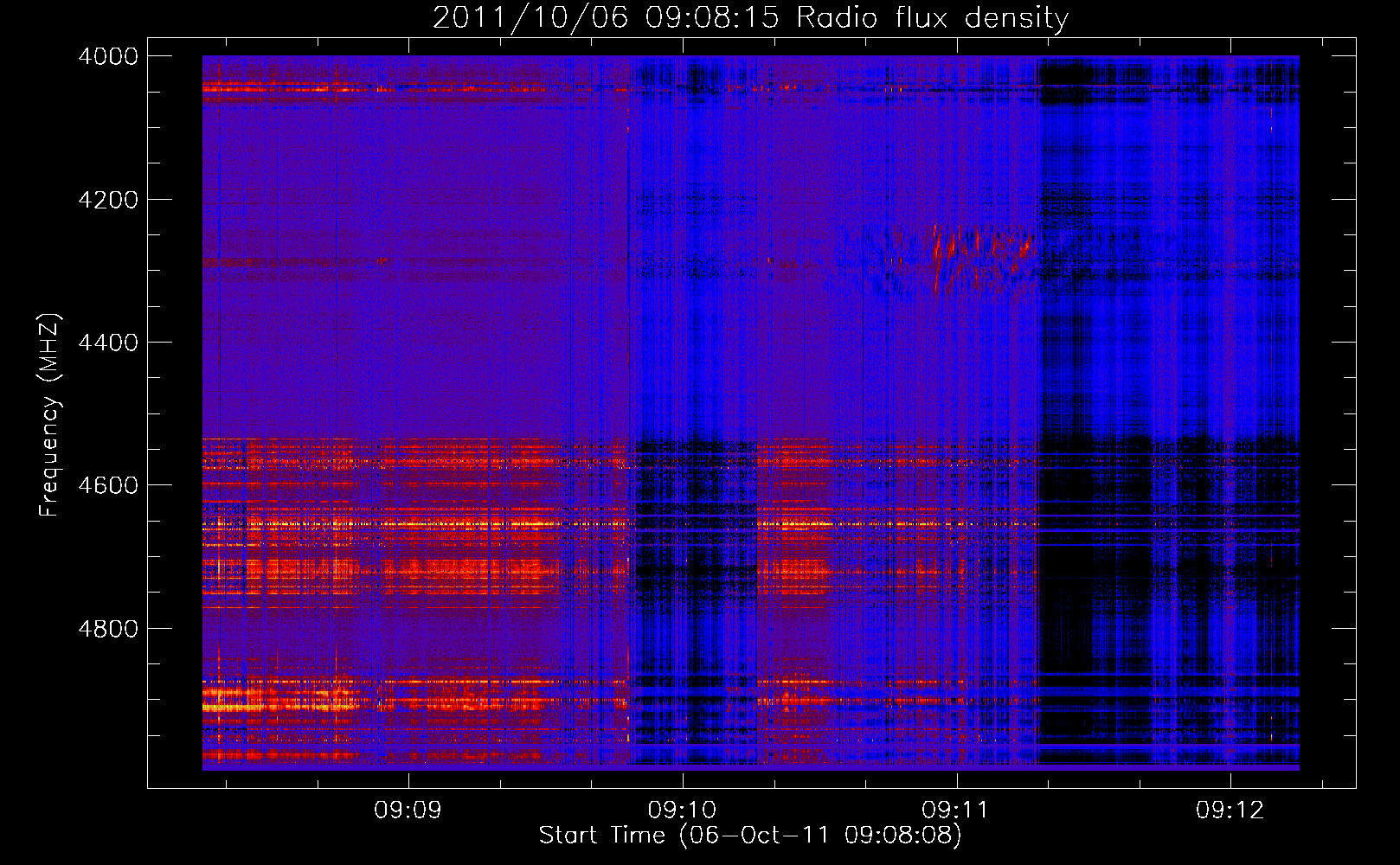
Task: Click the '09:12' time axis label
Action: [1230, 811]
